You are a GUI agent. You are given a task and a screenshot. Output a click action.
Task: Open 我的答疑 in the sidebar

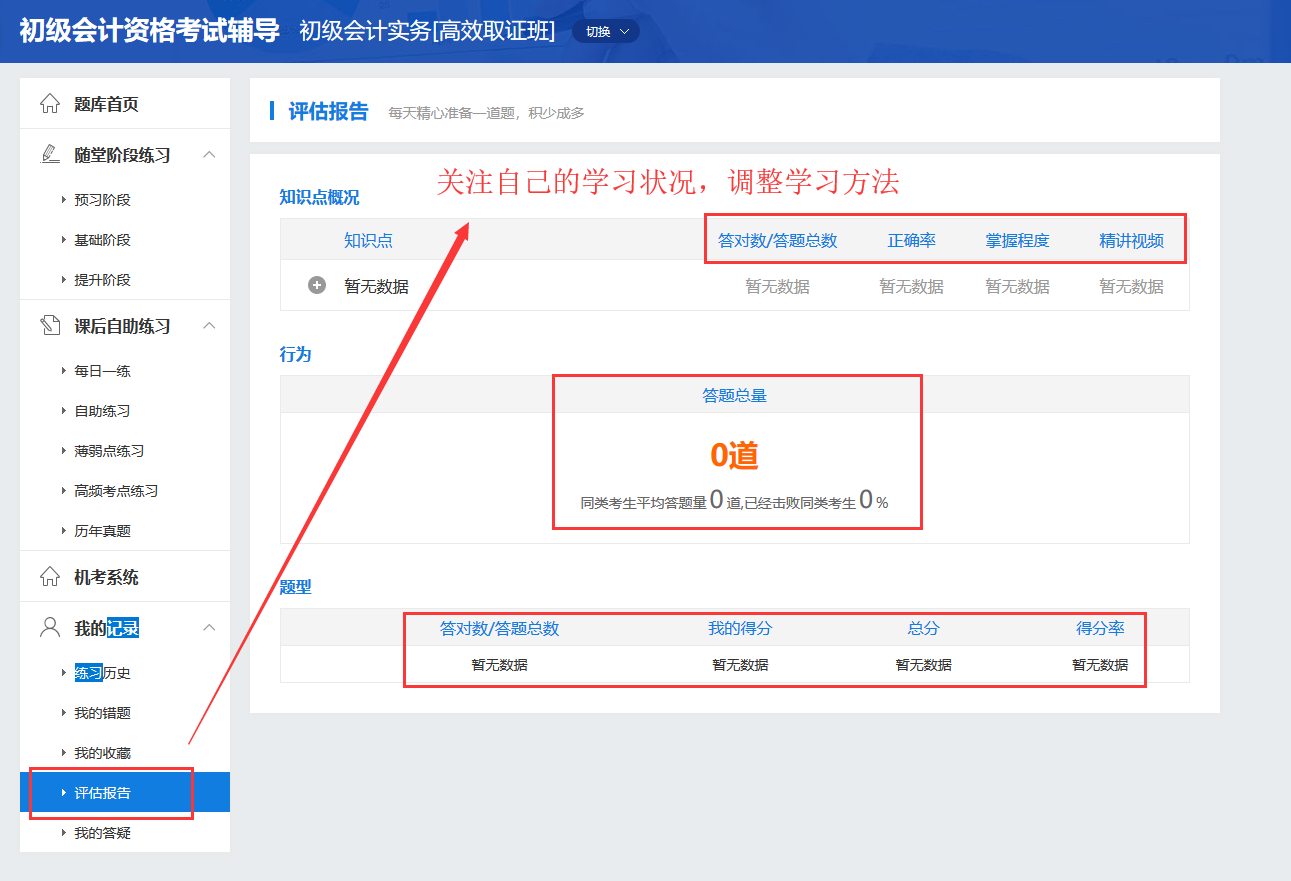point(102,833)
